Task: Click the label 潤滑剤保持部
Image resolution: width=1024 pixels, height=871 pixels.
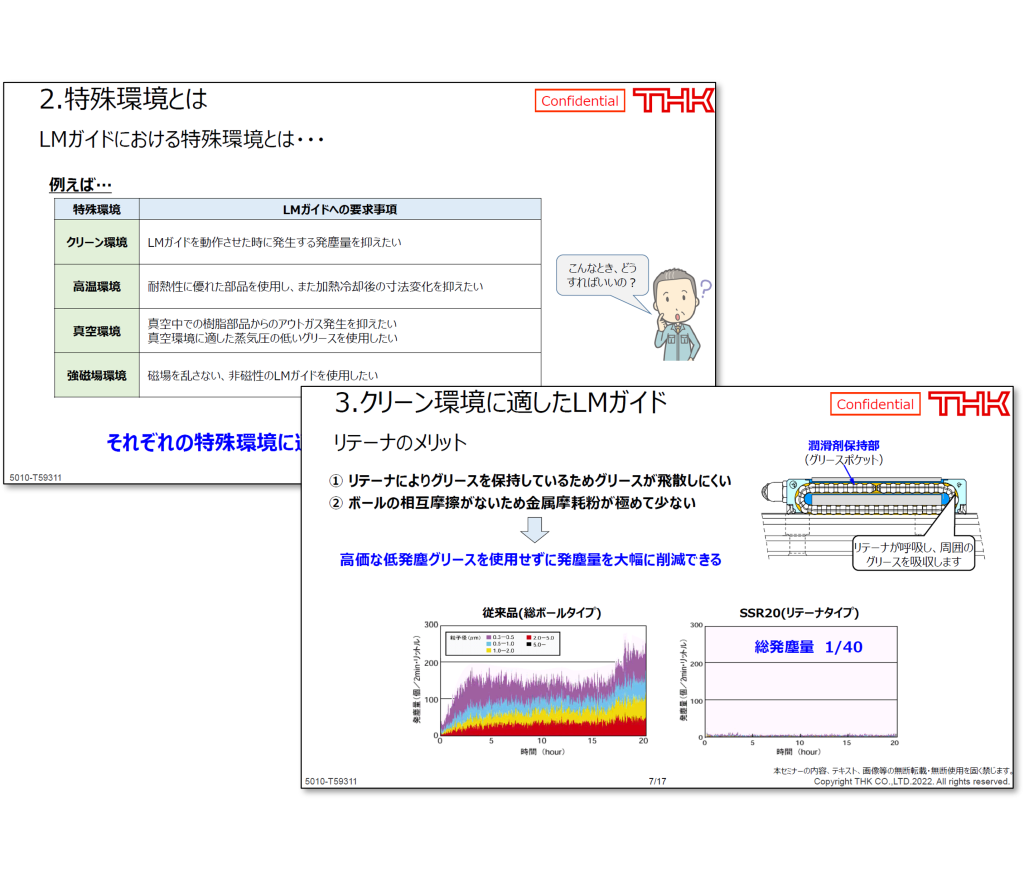Action: coord(843,445)
